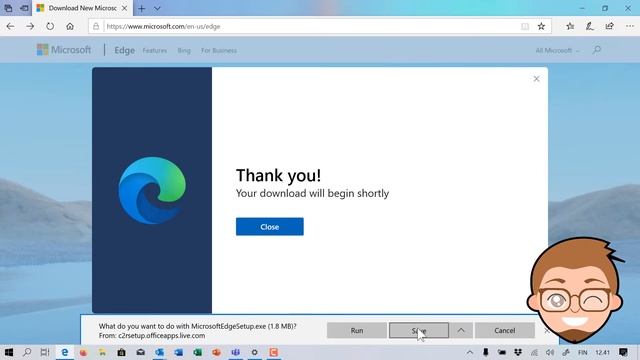640x360 pixels.
Task: Open the For Business menu item
Action: point(219,51)
